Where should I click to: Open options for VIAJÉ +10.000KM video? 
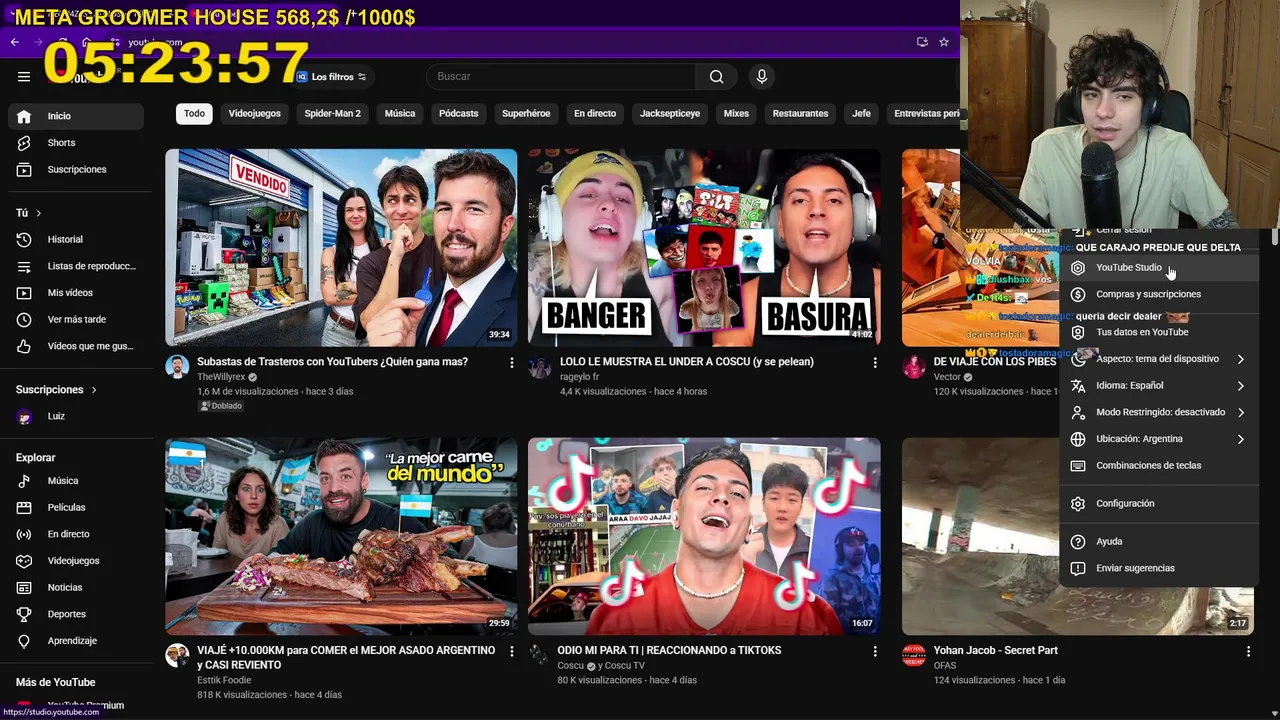tap(511, 651)
